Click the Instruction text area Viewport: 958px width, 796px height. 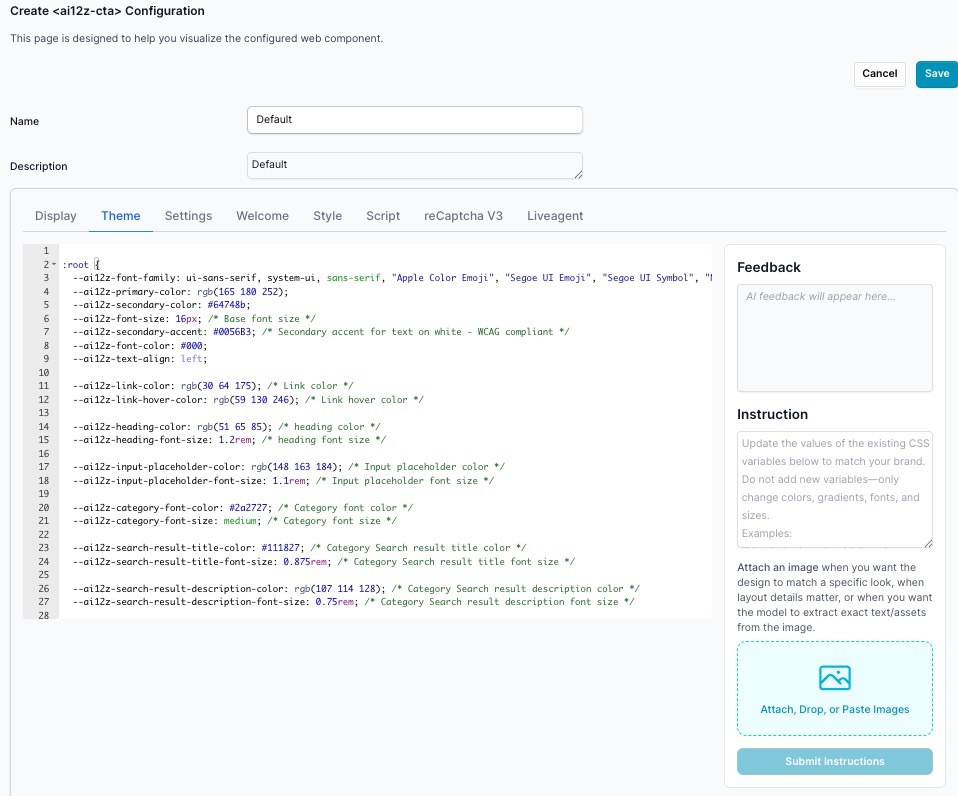[x=834, y=490]
